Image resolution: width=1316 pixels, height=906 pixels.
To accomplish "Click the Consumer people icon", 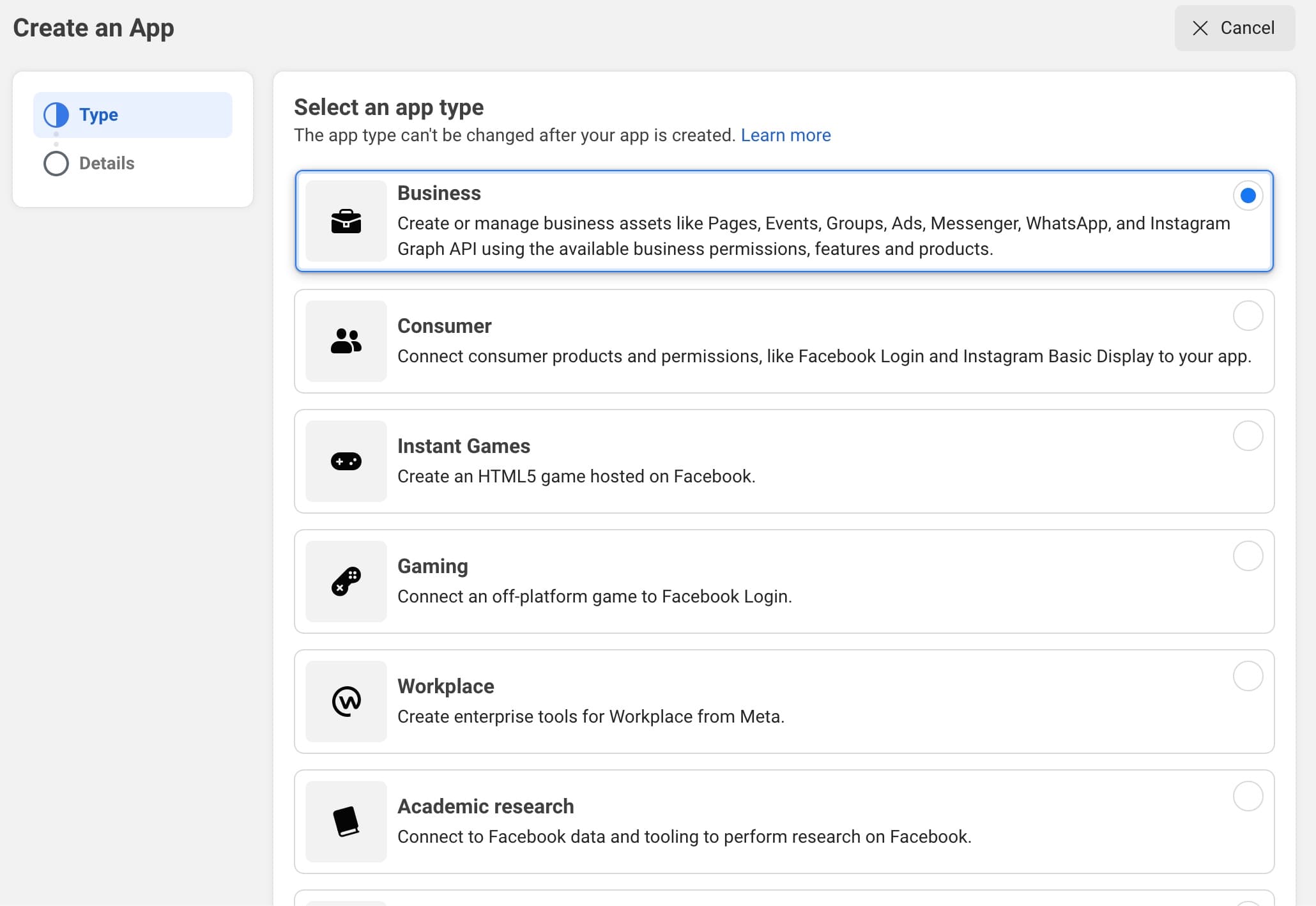I will tap(346, 341).
